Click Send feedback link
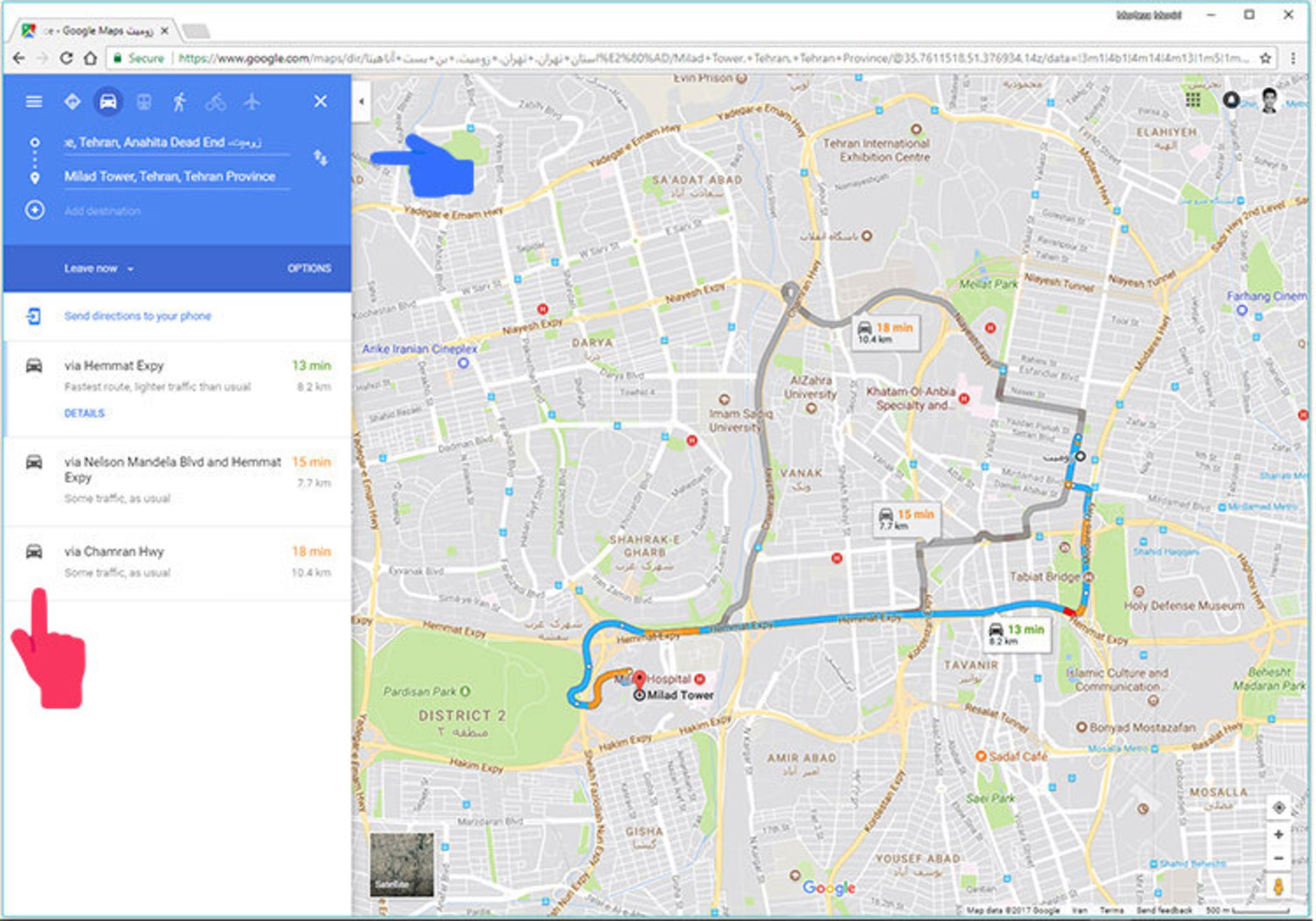1316x921 pixels. [x=1163, y=910]
